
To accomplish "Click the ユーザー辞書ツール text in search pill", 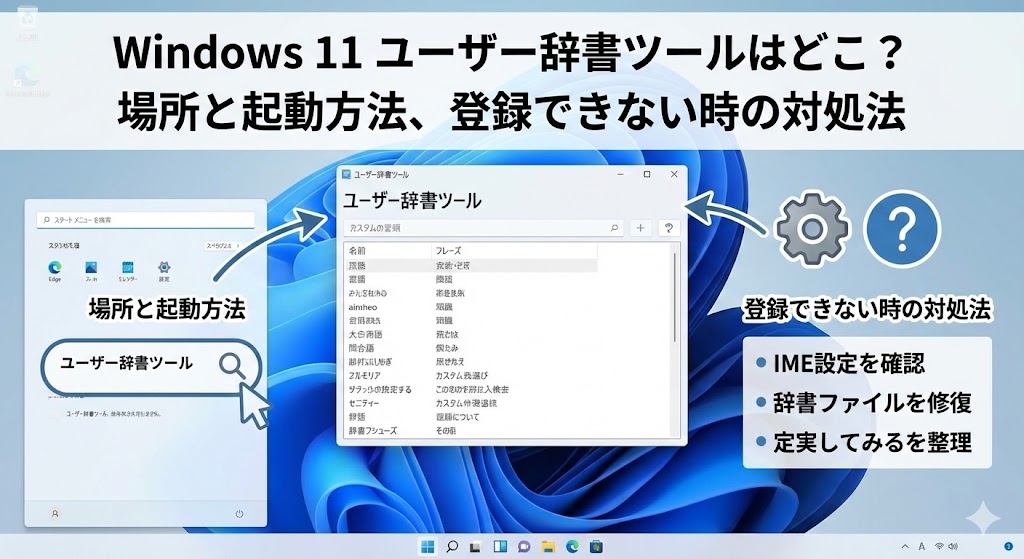I will point(127,363).
